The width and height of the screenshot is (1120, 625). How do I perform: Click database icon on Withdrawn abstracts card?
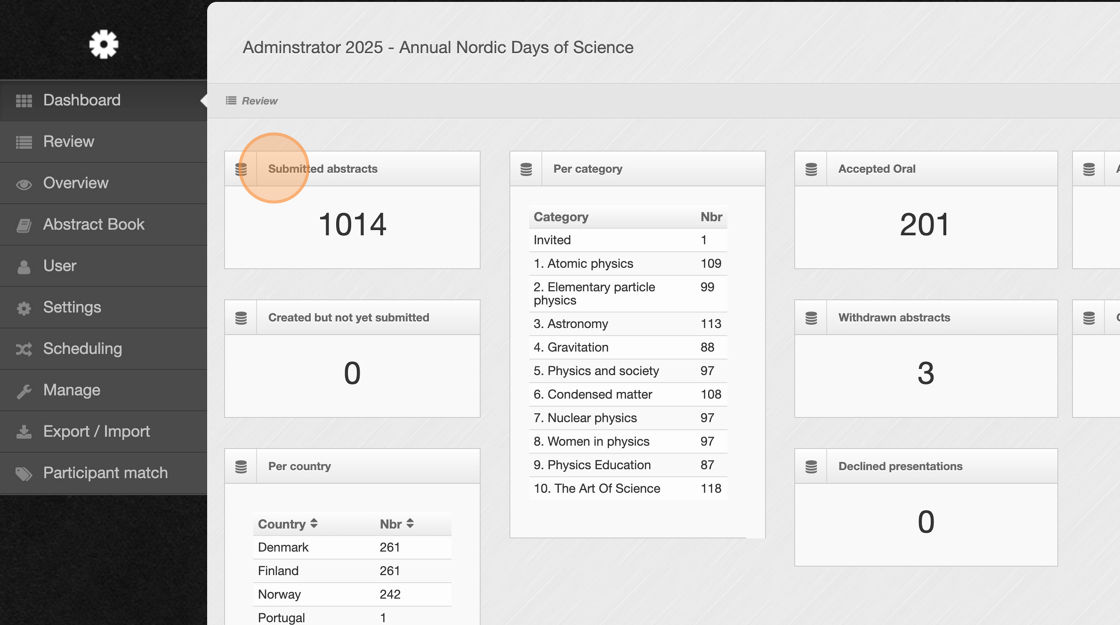pyautogui.click(x=811, y=318)
